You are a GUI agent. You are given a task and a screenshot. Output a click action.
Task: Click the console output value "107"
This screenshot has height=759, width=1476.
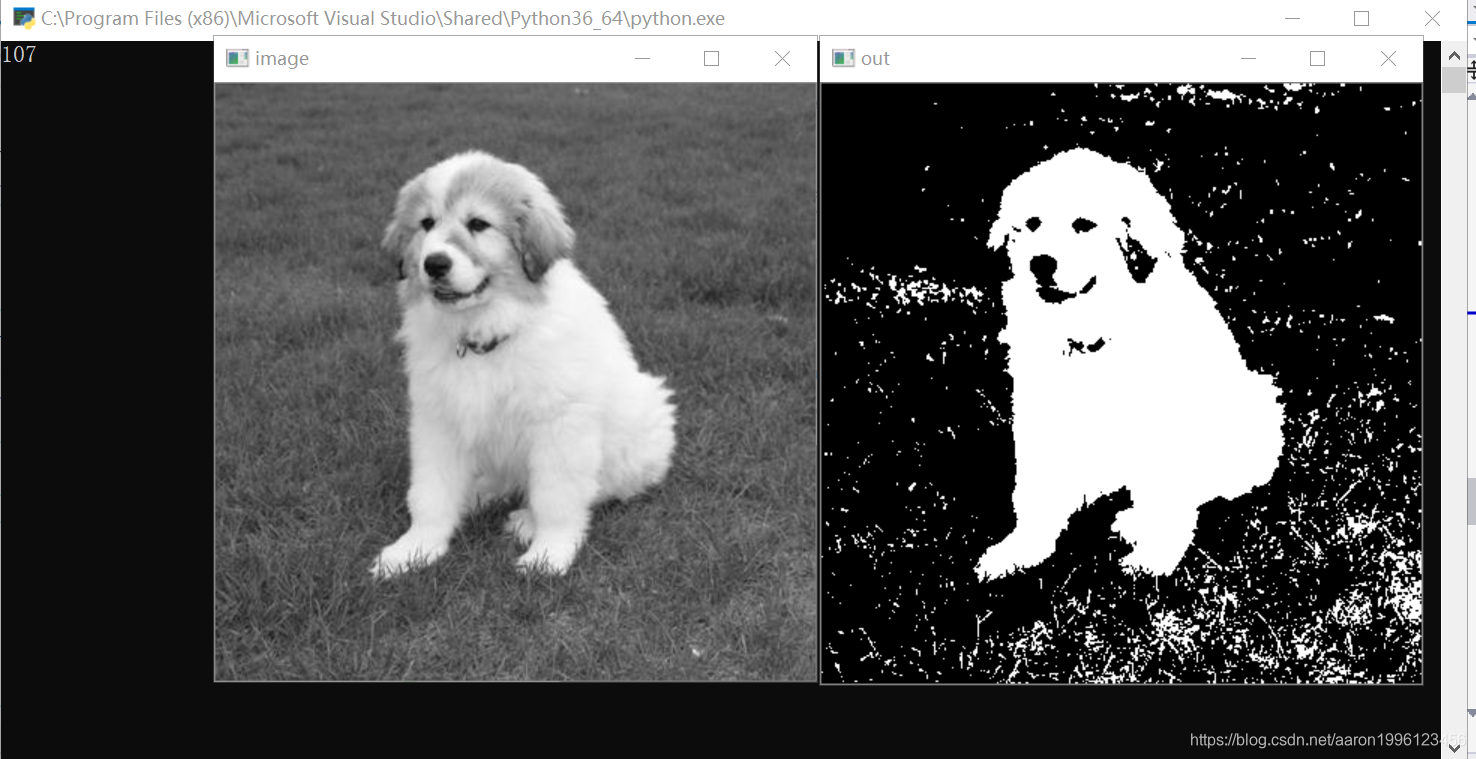(19, 54)
